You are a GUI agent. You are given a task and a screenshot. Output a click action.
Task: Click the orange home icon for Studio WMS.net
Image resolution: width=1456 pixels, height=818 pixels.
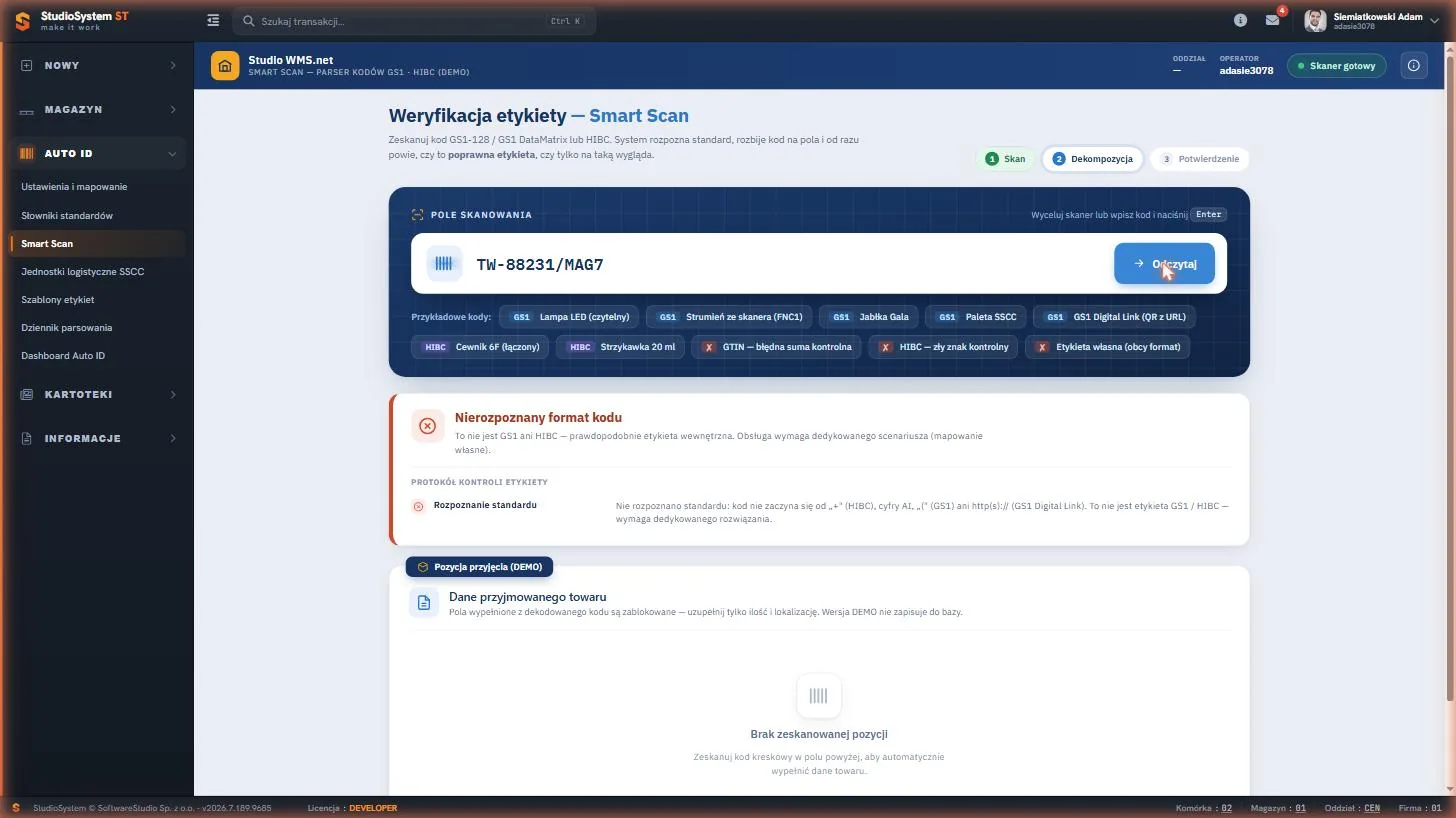coord(225,66)
